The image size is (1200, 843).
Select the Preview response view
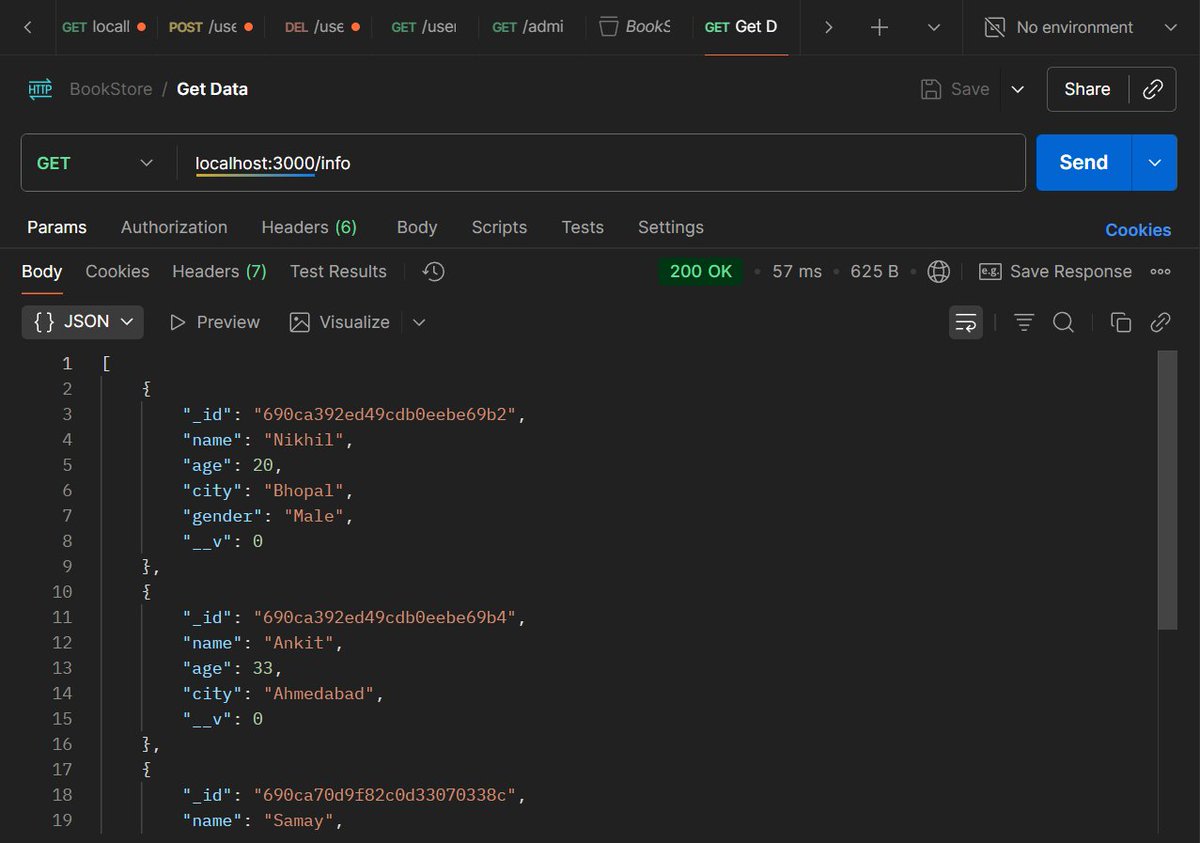[227, 322]
